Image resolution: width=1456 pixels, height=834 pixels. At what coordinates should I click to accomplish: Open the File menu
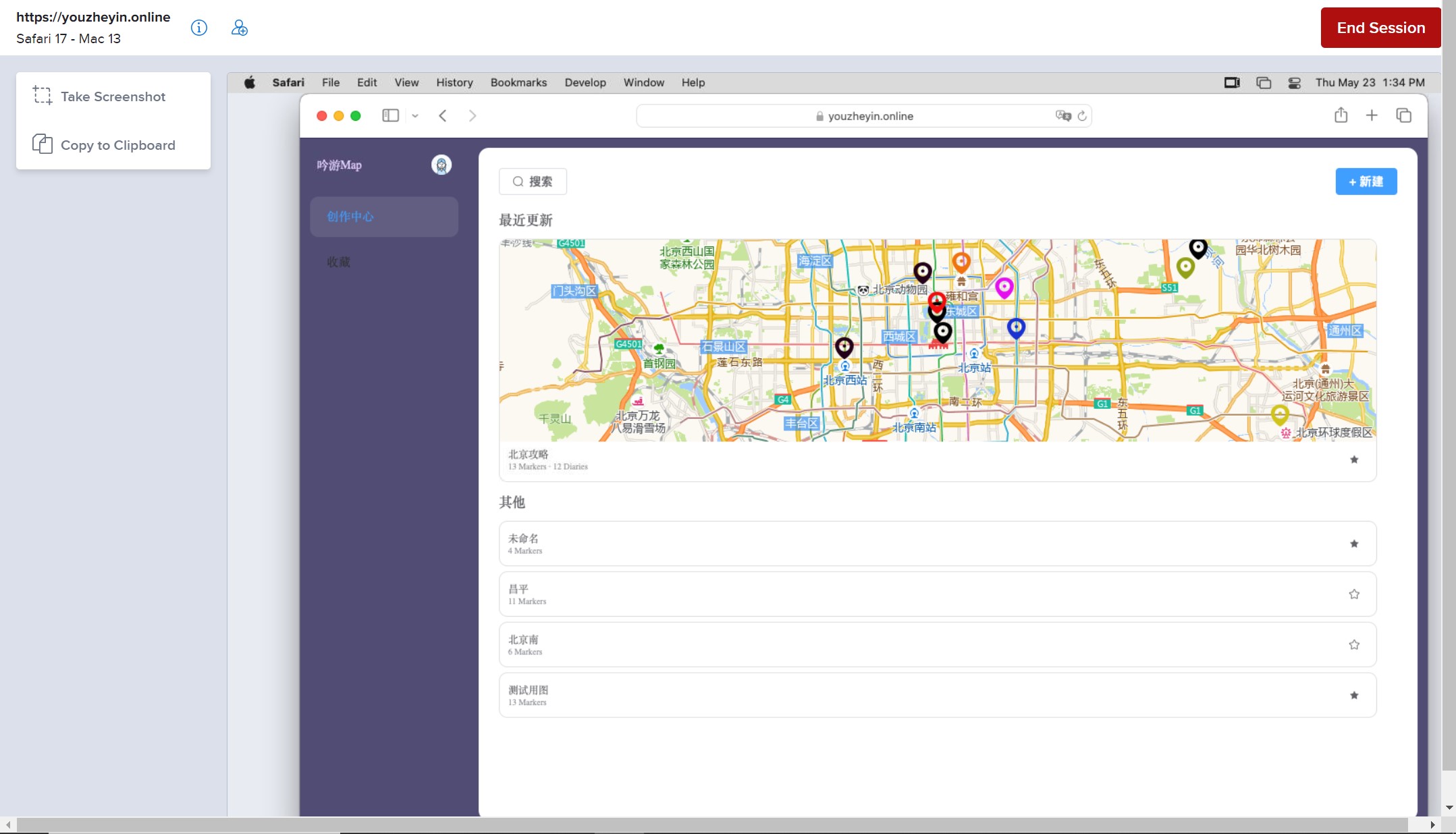click(x=331, y=82)
